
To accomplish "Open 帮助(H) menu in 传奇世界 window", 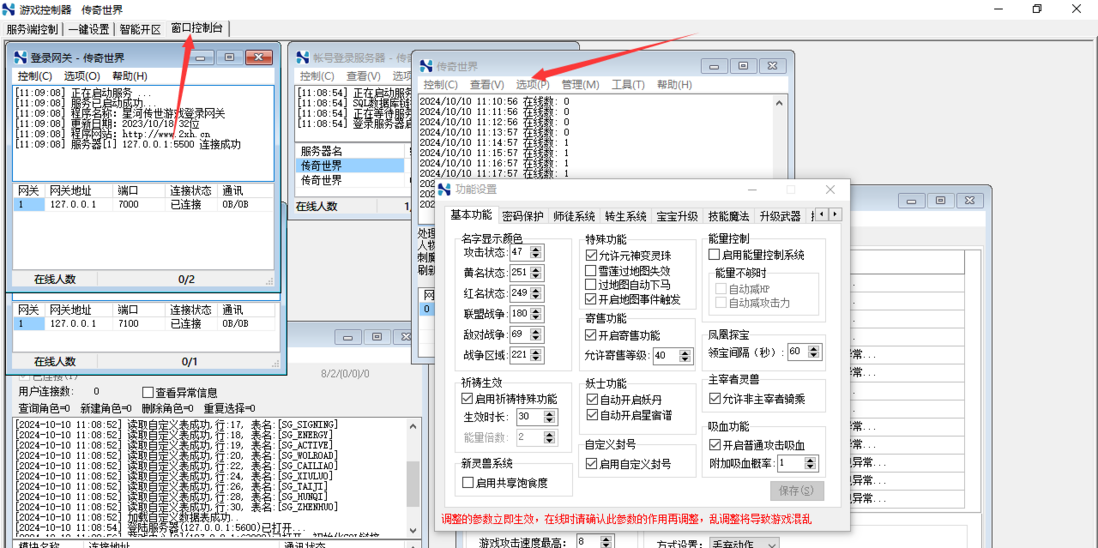I will [x=674, y=85].
